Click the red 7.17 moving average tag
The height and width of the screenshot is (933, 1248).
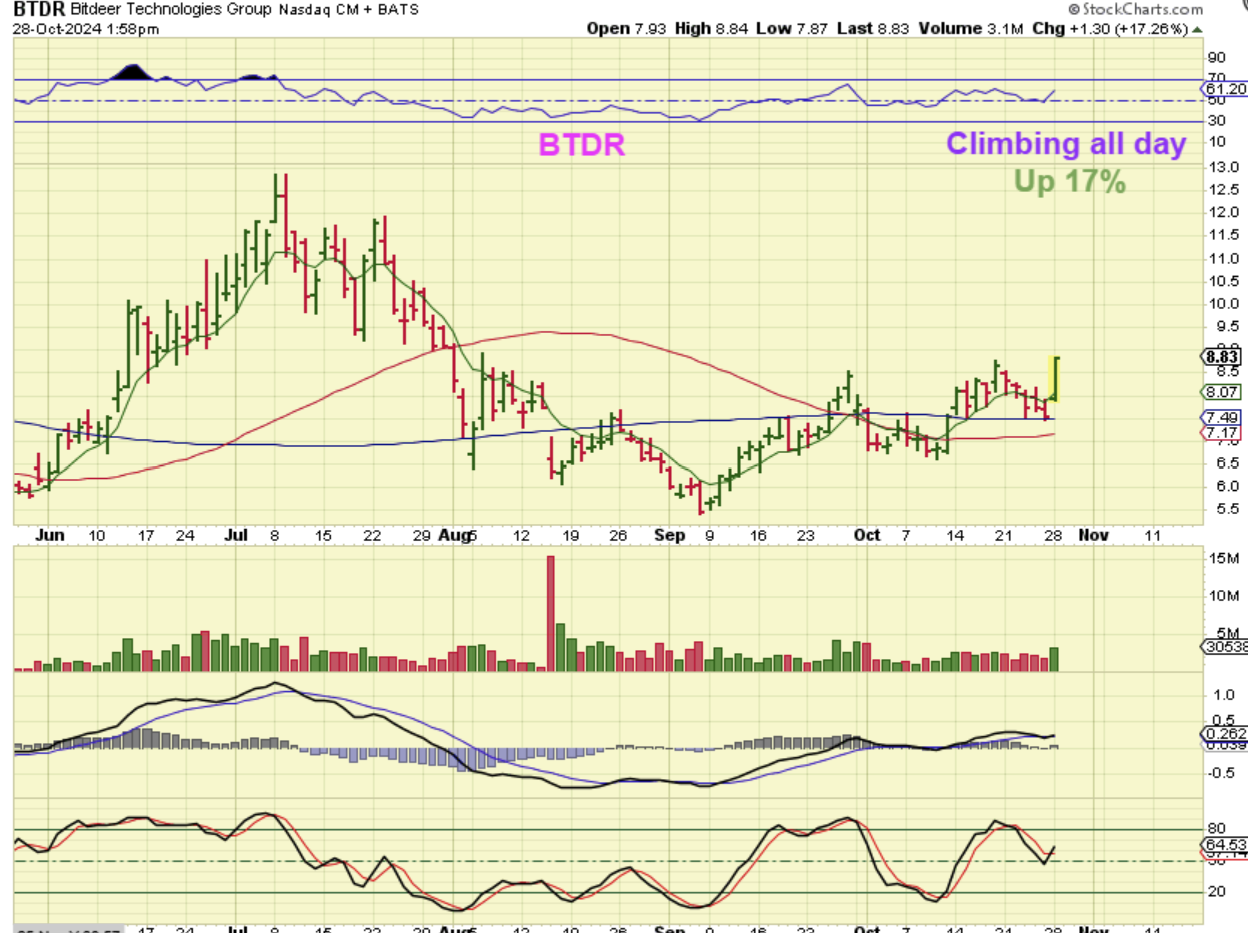1220,432
